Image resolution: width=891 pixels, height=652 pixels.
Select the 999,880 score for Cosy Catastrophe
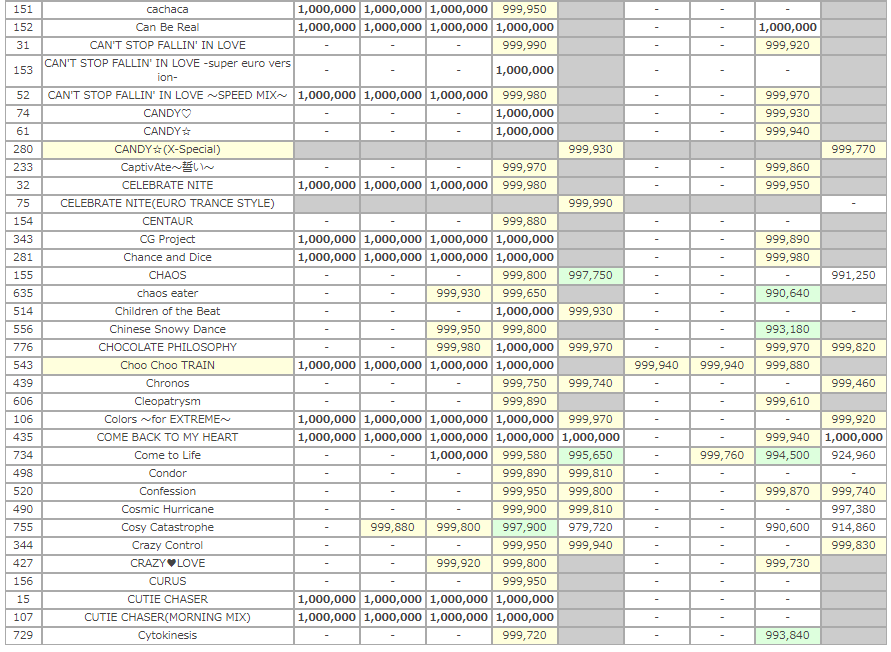pos(393,528)
